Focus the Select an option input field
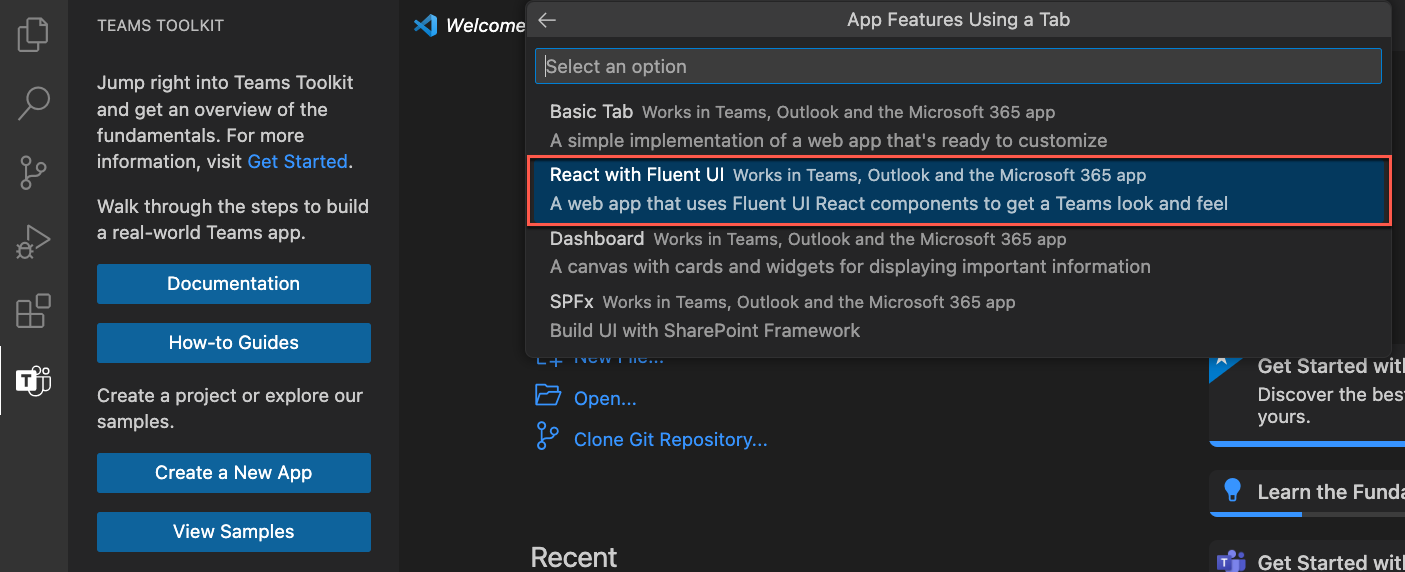 (958, 66)
